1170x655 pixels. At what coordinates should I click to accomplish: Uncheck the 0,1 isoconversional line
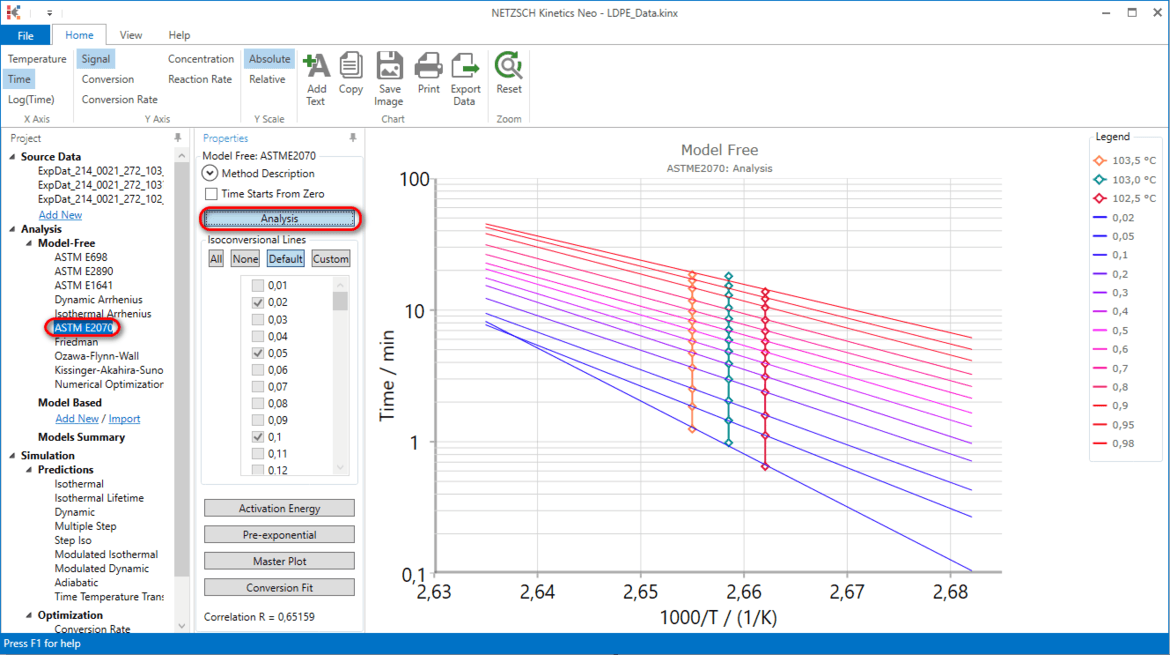257,437
